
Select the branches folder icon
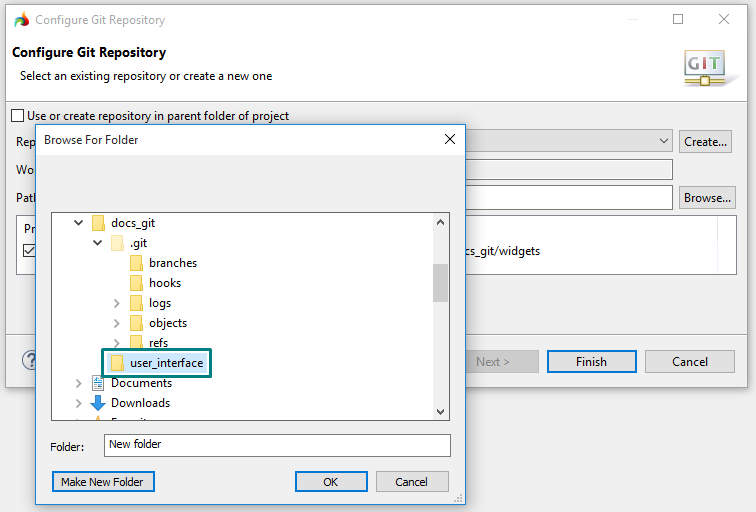tap(137, 263)
